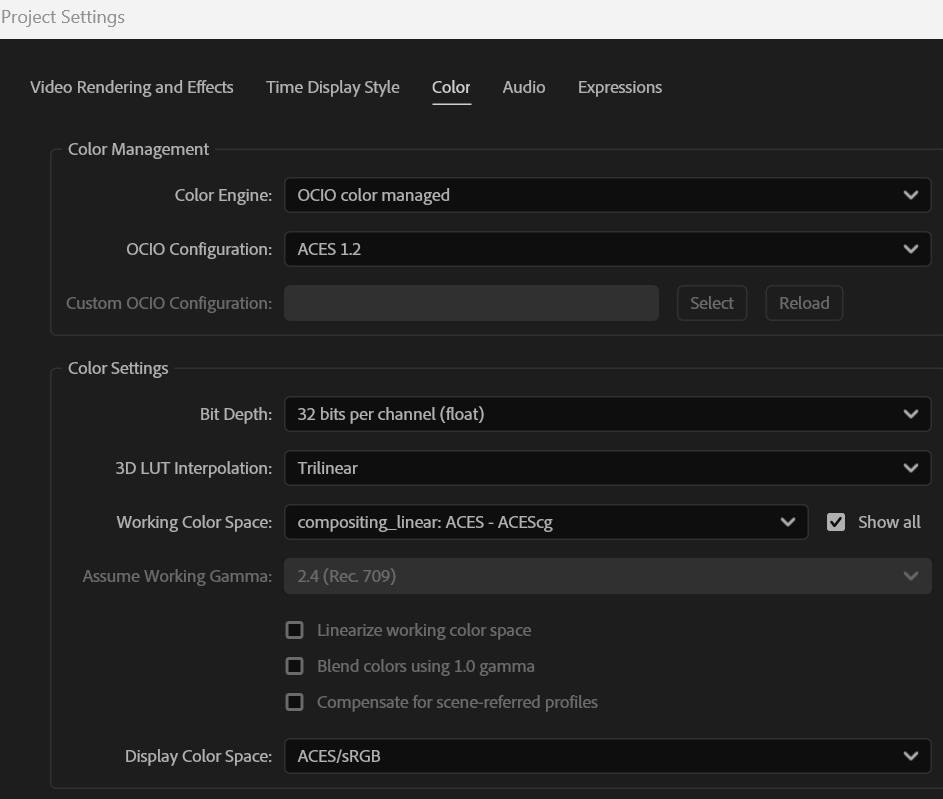The width and height of the screenshot is (943, 799).
Task: Enable Linearize working color space
Action: (x=295, y=630)
